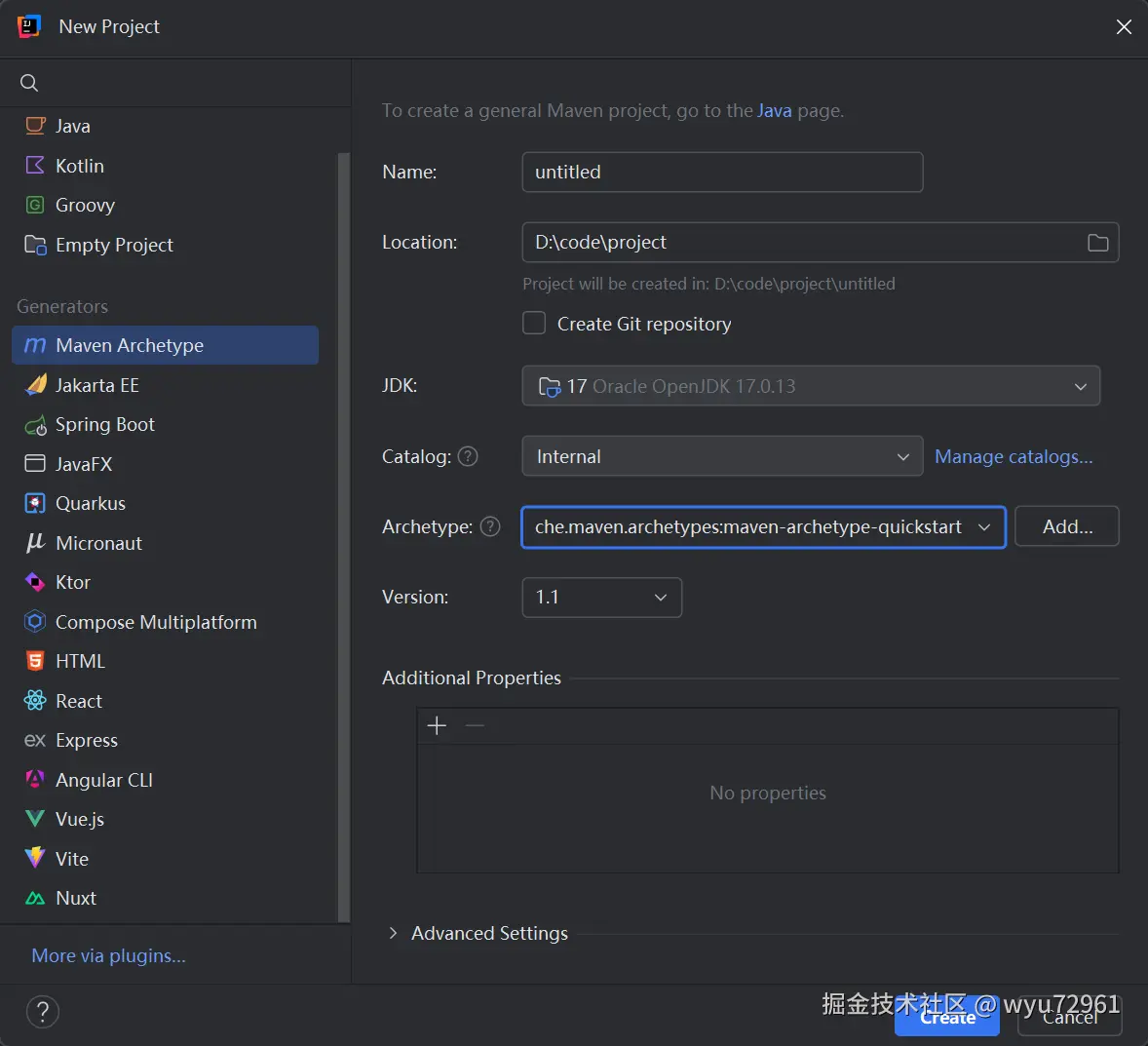Image resolution: width=1148 pixels, height=1046 pixels.
Task: Click the Name input field
Action: [722, 173]
